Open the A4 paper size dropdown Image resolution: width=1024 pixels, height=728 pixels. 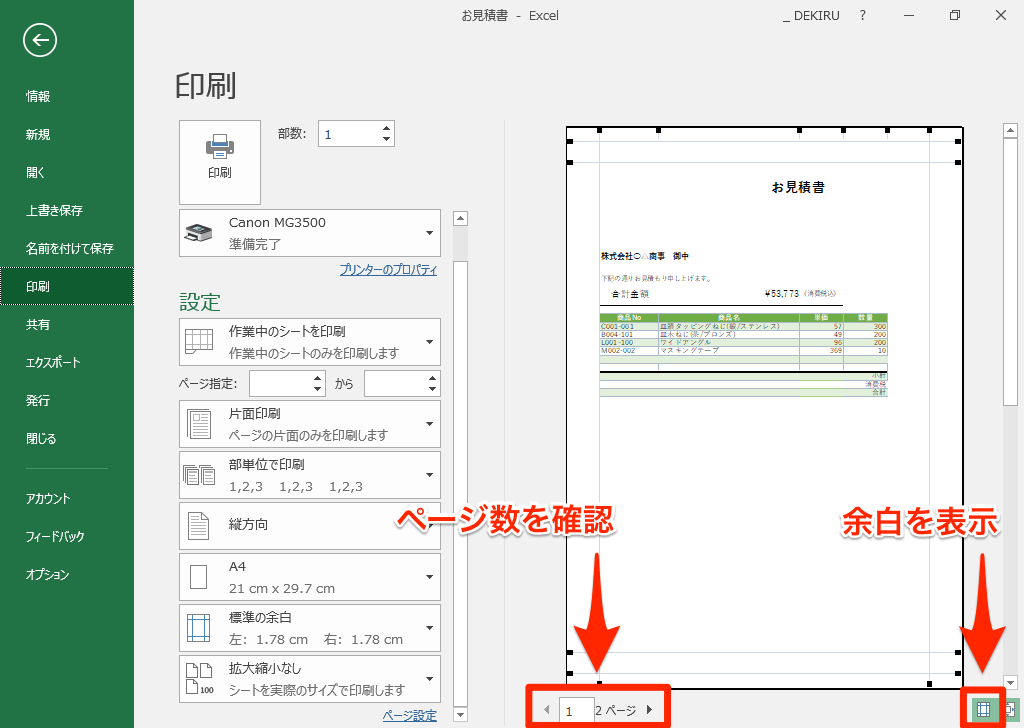(x=310, y=577)
